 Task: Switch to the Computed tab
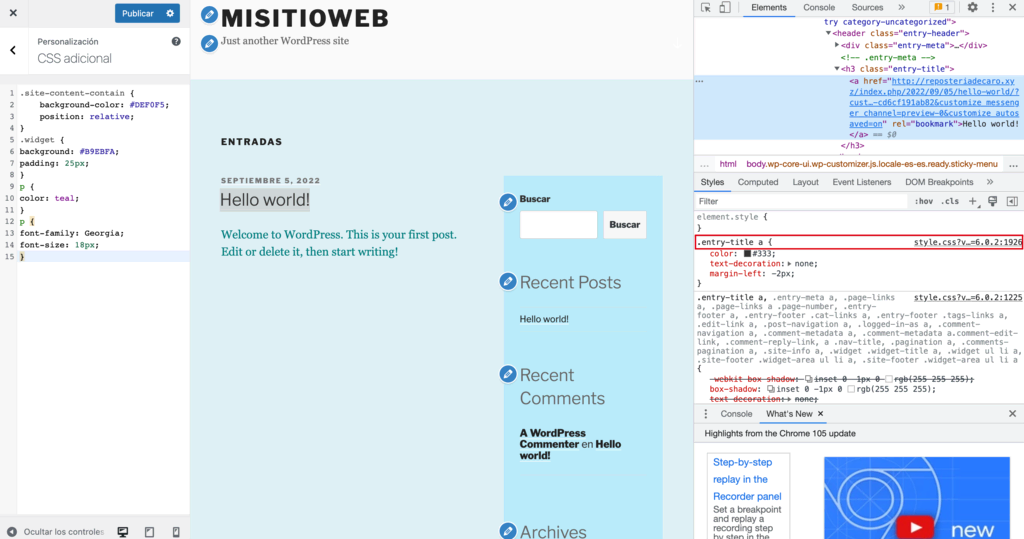click(758, 182)
